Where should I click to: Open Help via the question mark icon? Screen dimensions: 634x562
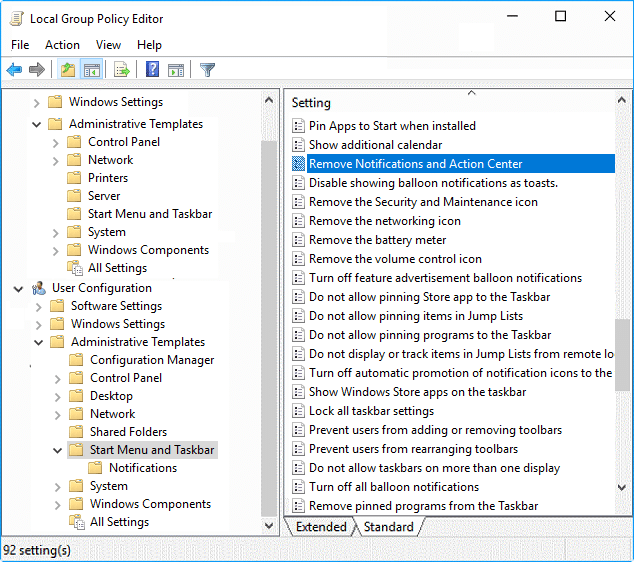(153, 70)
